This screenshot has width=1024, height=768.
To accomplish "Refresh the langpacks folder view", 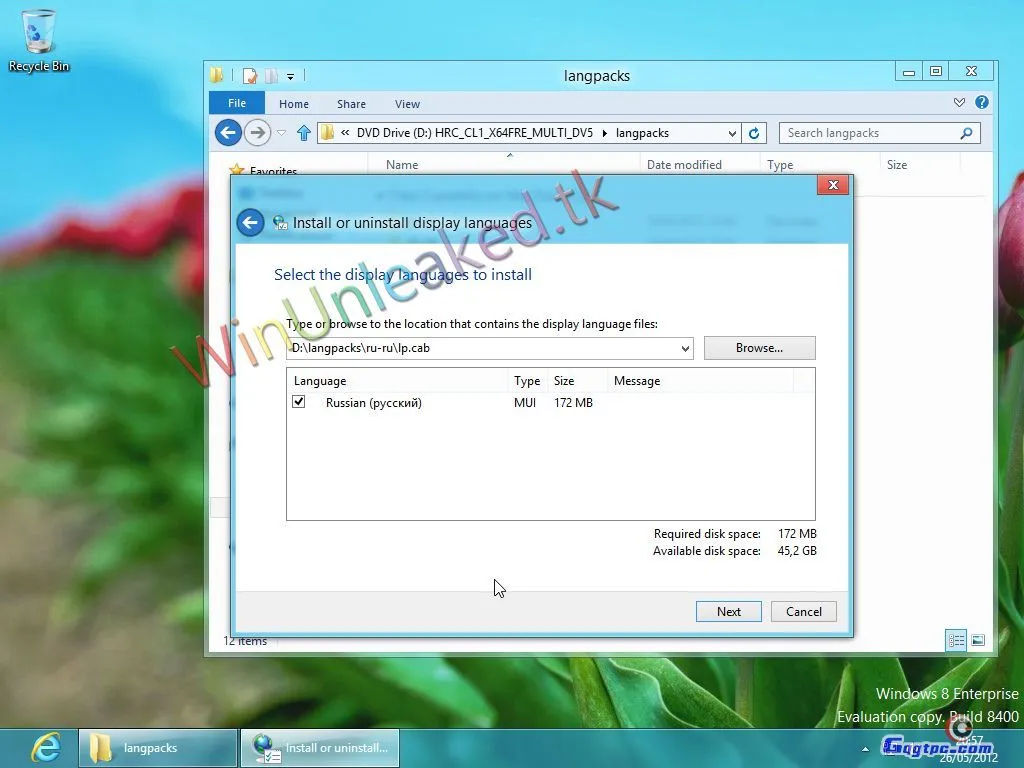I will [755, 133].
